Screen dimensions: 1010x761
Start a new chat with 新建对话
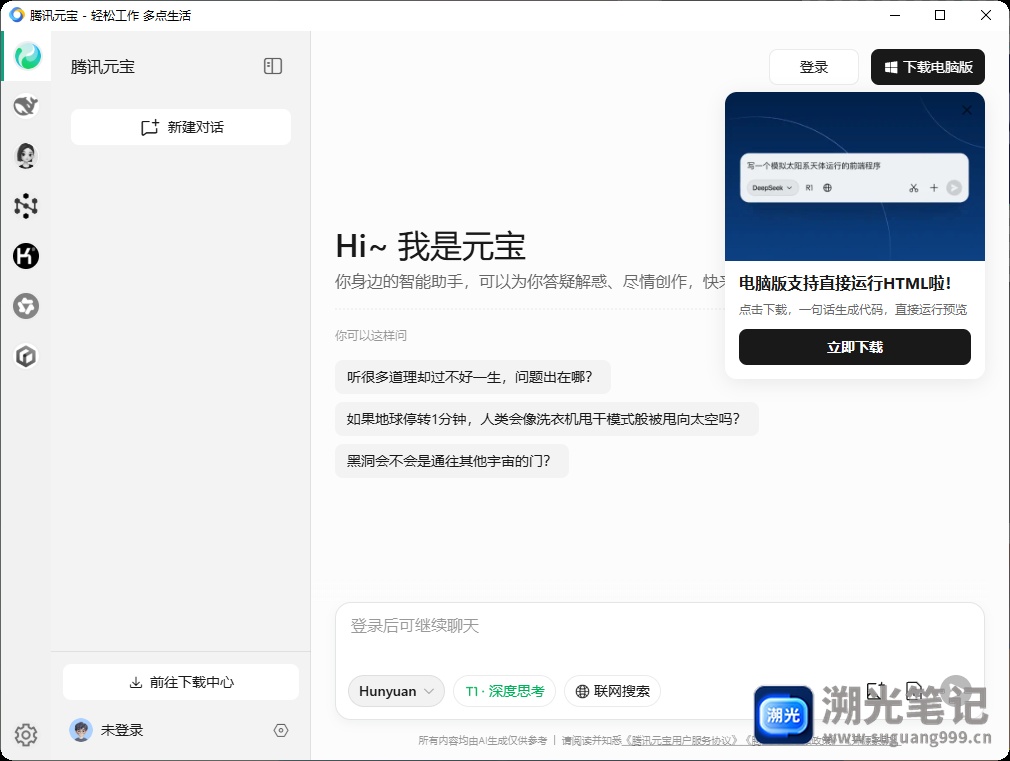click(x=181, y=127)
